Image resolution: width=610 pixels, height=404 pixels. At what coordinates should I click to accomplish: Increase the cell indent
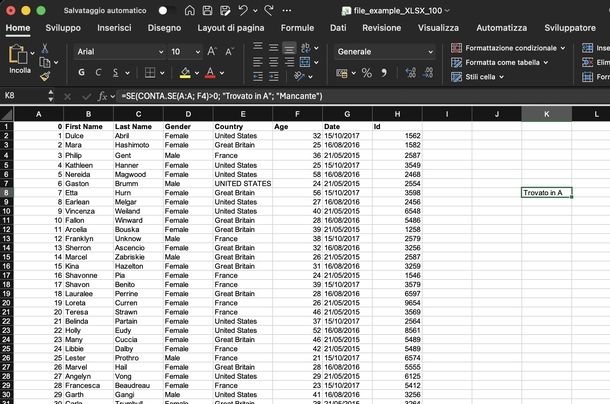pos(273,76)
